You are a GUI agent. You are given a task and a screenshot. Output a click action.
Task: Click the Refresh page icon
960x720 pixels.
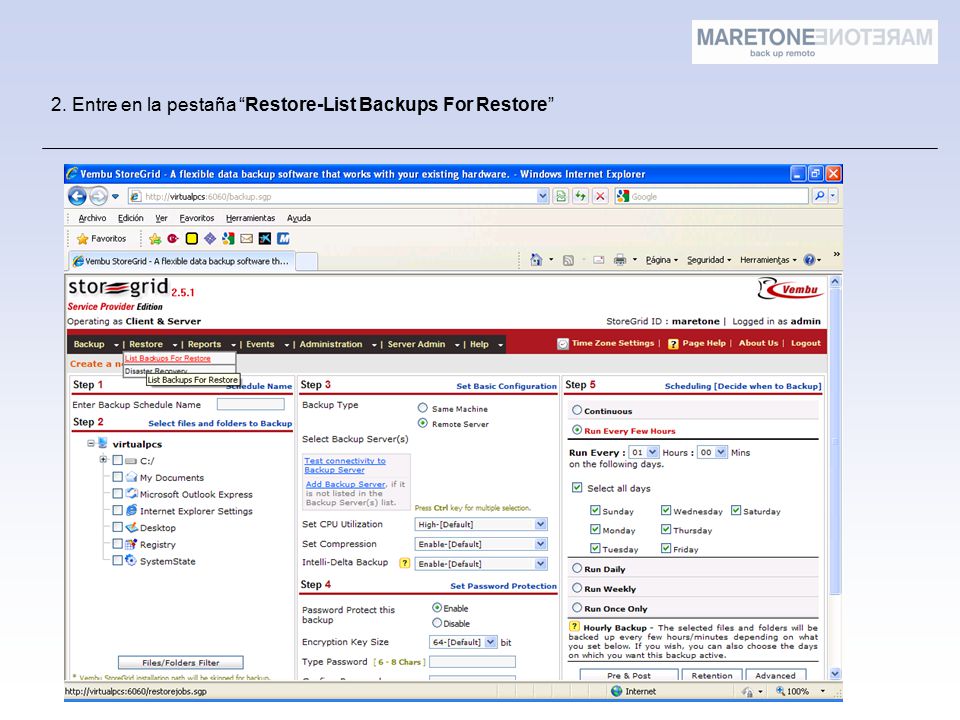[580, 197]
